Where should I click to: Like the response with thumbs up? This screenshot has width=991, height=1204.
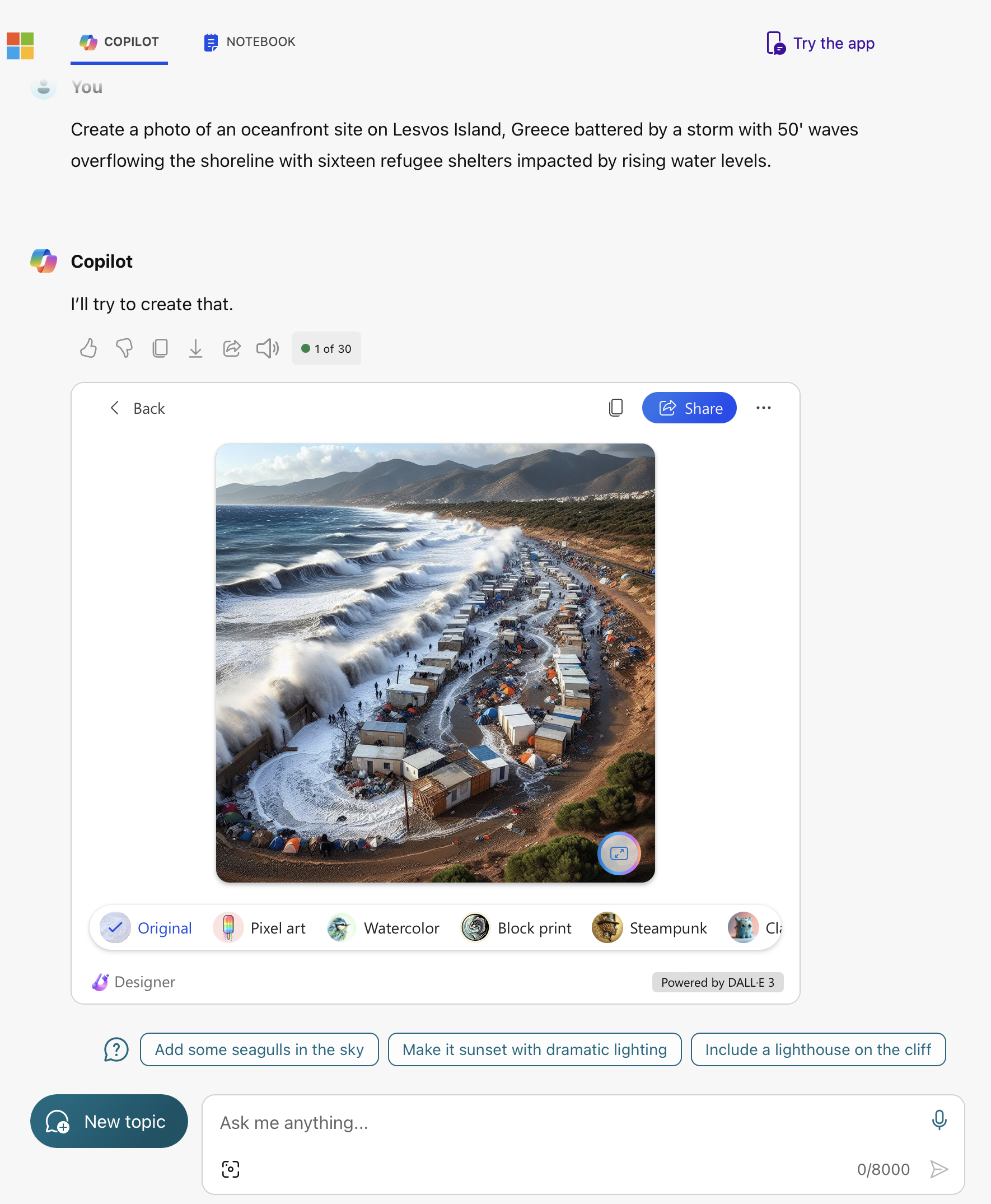pyautogui.click(x=88, y=348)
